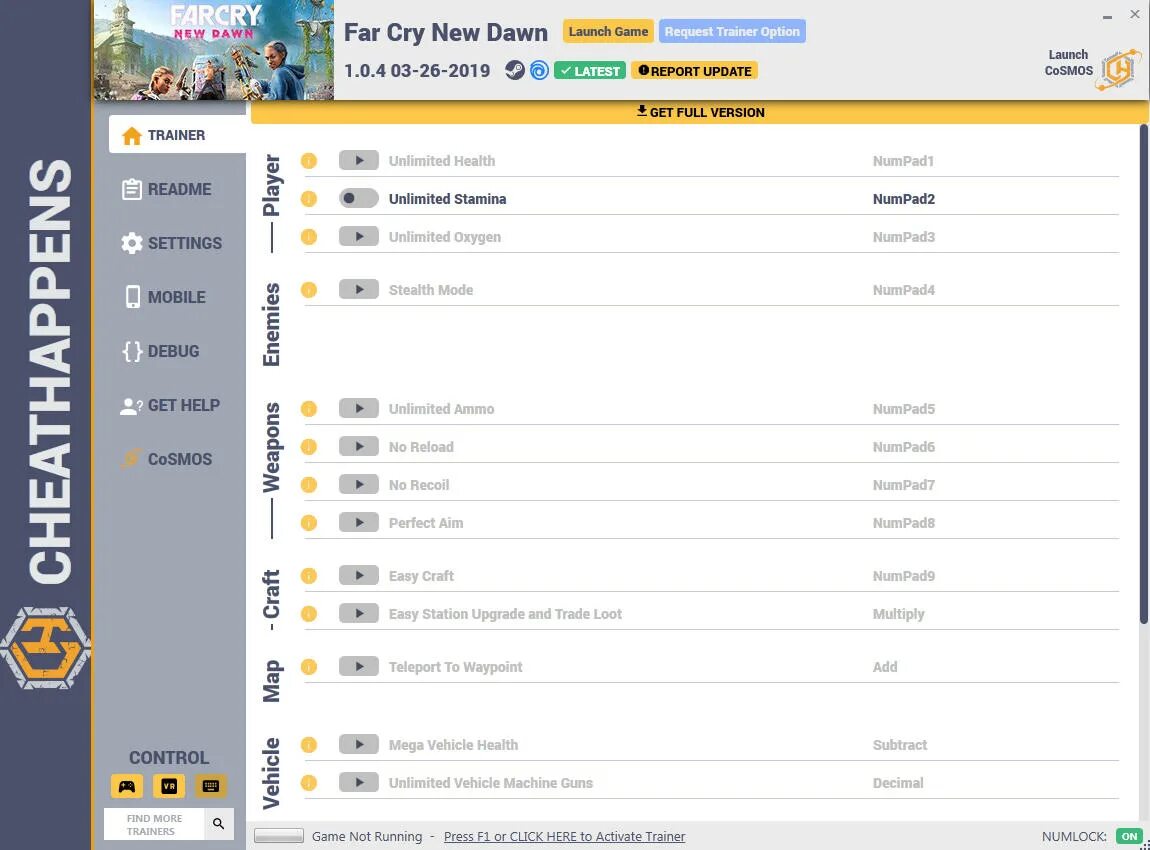Toggle Mega Vehicle Health on

(359, 744)
